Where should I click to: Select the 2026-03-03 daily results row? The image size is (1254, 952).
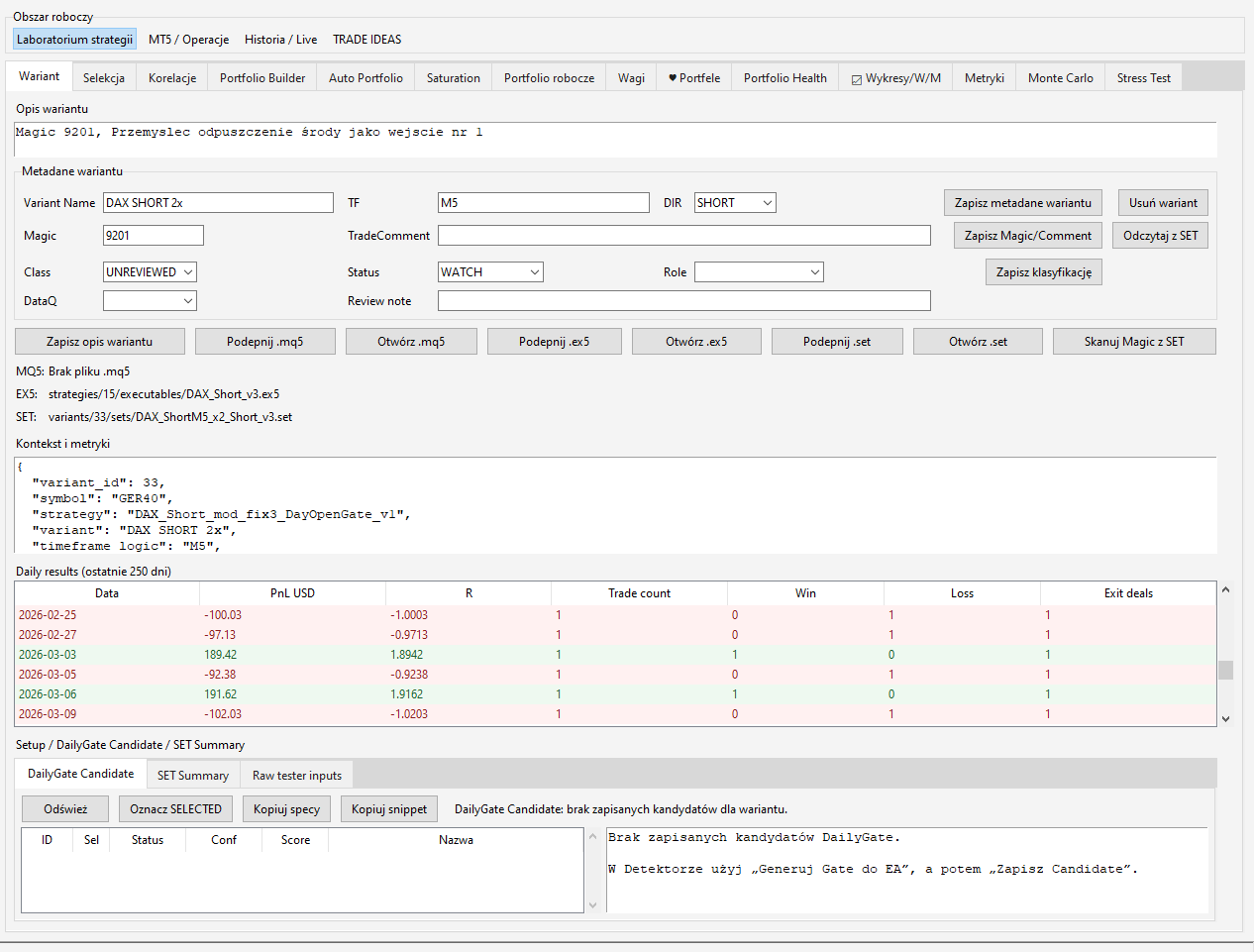coord(615,655)
